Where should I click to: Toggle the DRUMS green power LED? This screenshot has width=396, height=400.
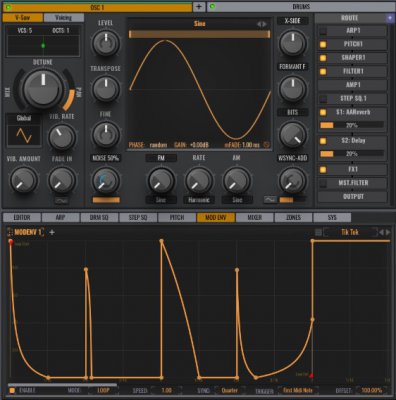213,7
